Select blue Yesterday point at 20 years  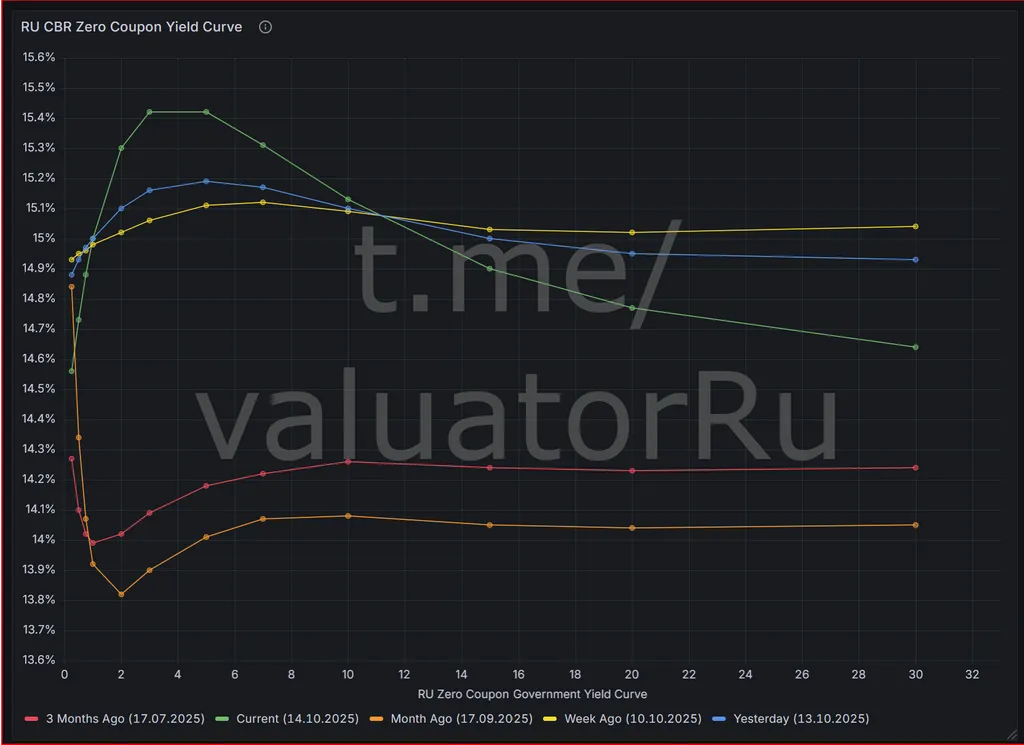[x=632, y=253]
